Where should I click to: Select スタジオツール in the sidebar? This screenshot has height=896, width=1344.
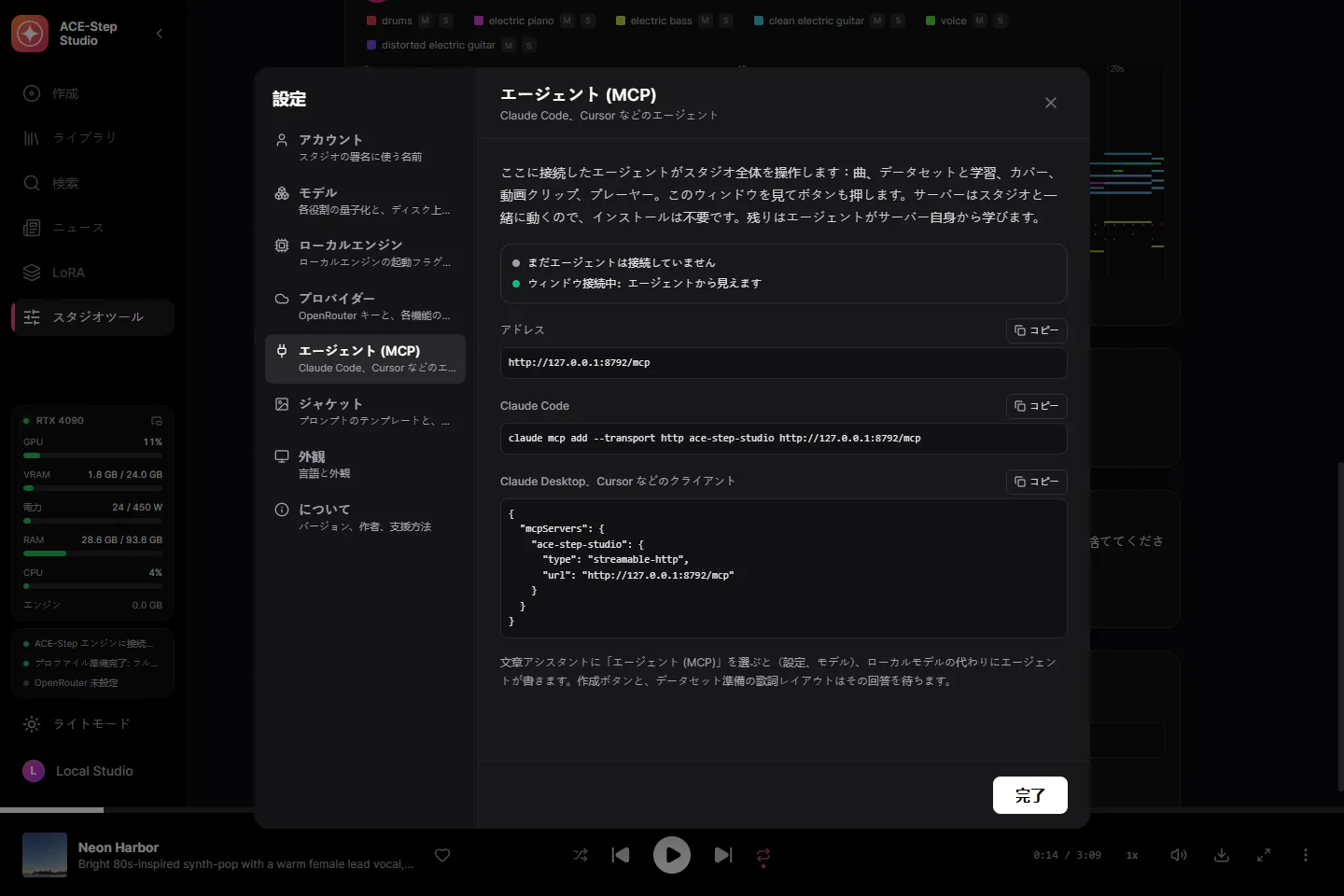click(x=92, y=317)
